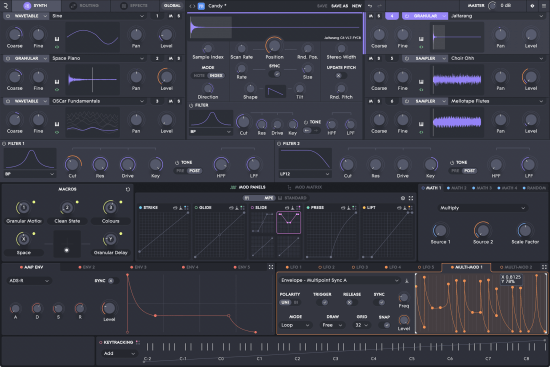Toggle Filter 2 power button
The height and width of the screenshot is (367, 550).
point(279,144)
